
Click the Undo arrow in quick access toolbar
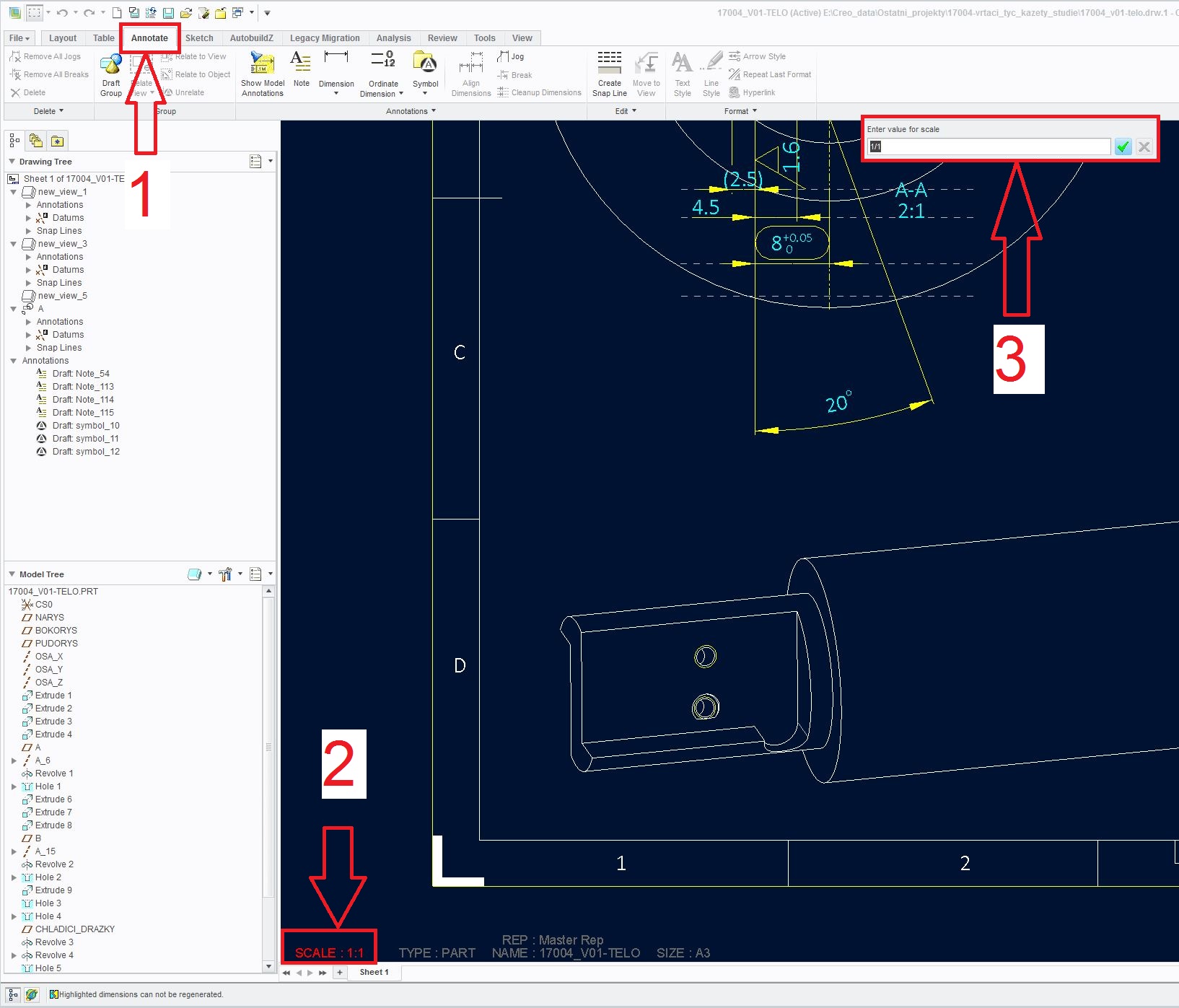click(62, 13)
